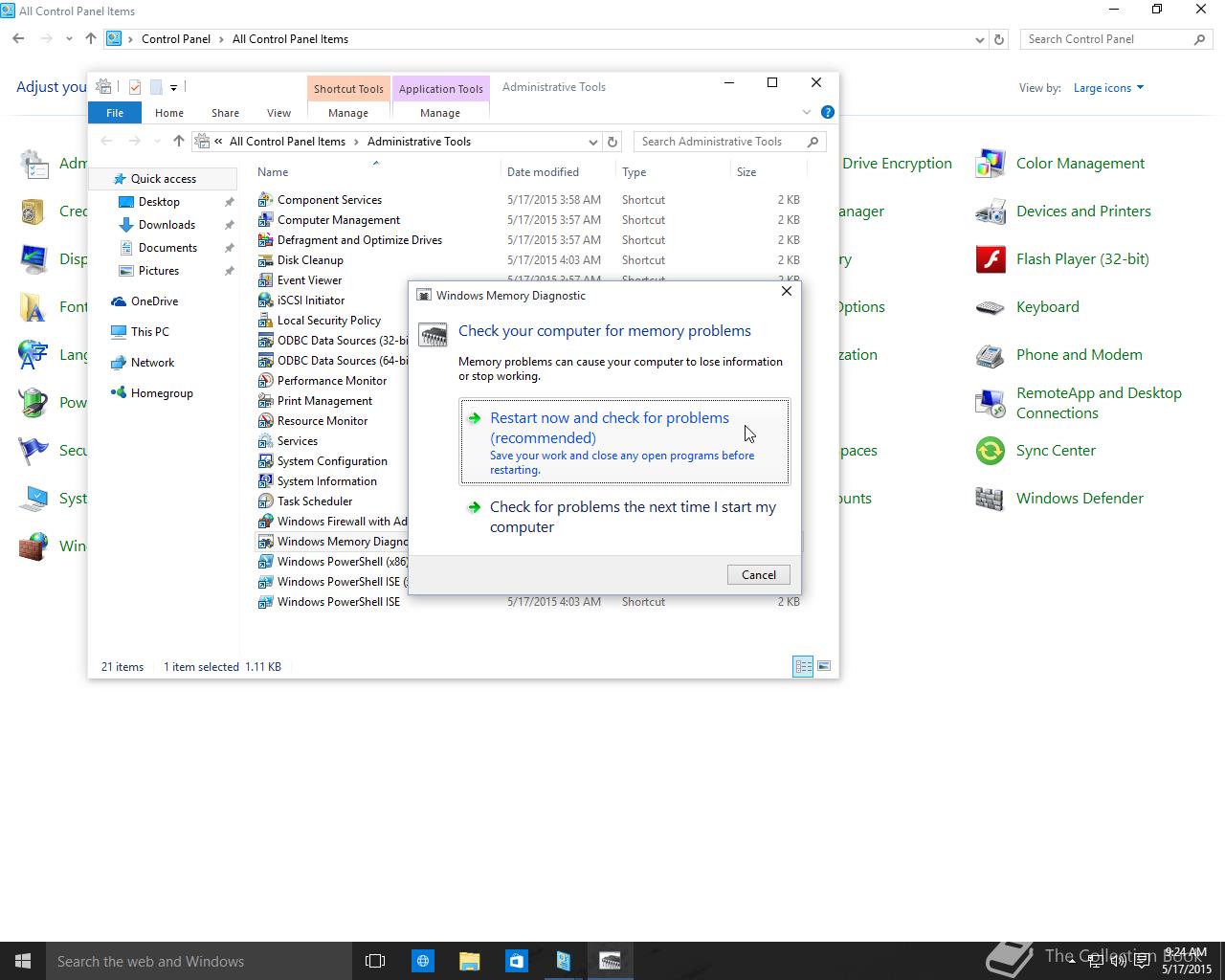Select Event Viewer icon
Screen dimensions: 1225x980
[265, 280]
